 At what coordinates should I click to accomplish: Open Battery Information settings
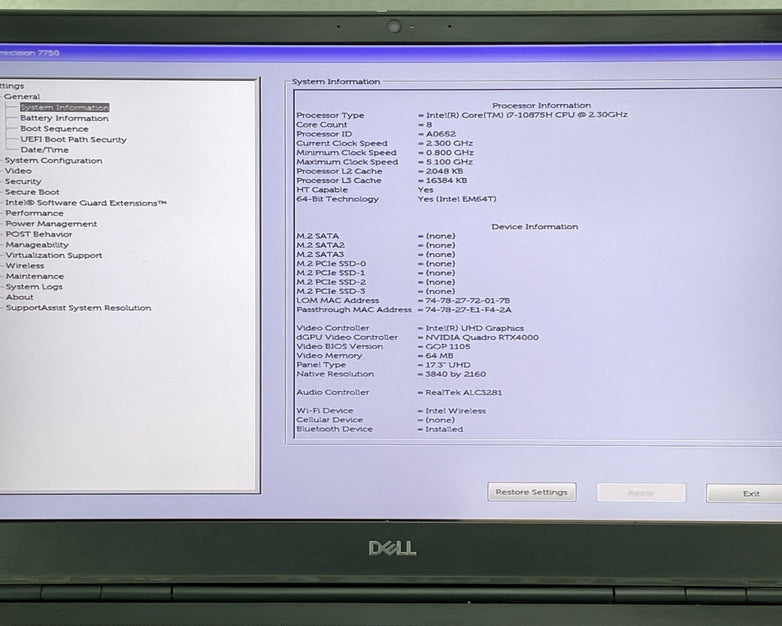64,118
